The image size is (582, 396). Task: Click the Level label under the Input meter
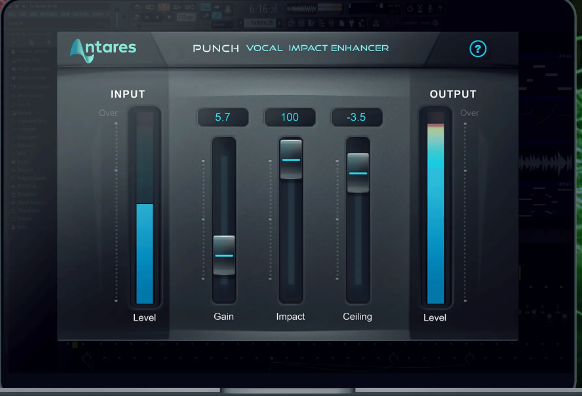point(144,318)
